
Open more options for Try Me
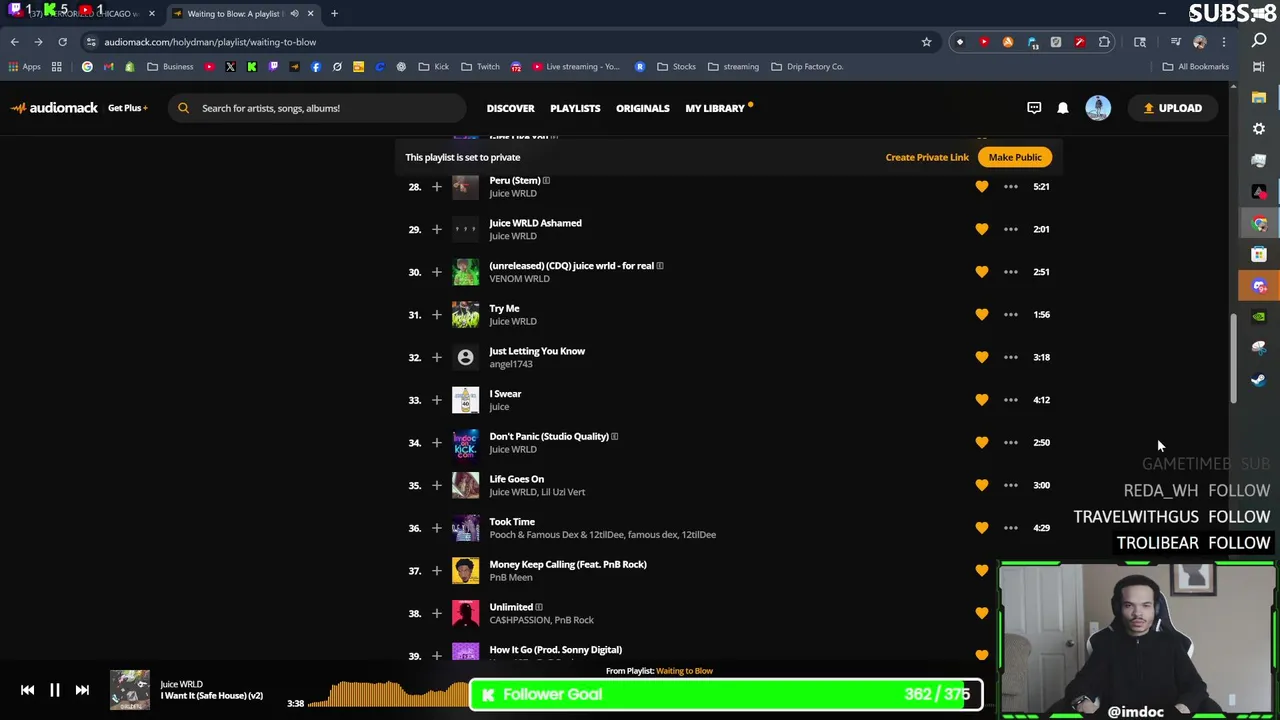(x=1011, y=315)
